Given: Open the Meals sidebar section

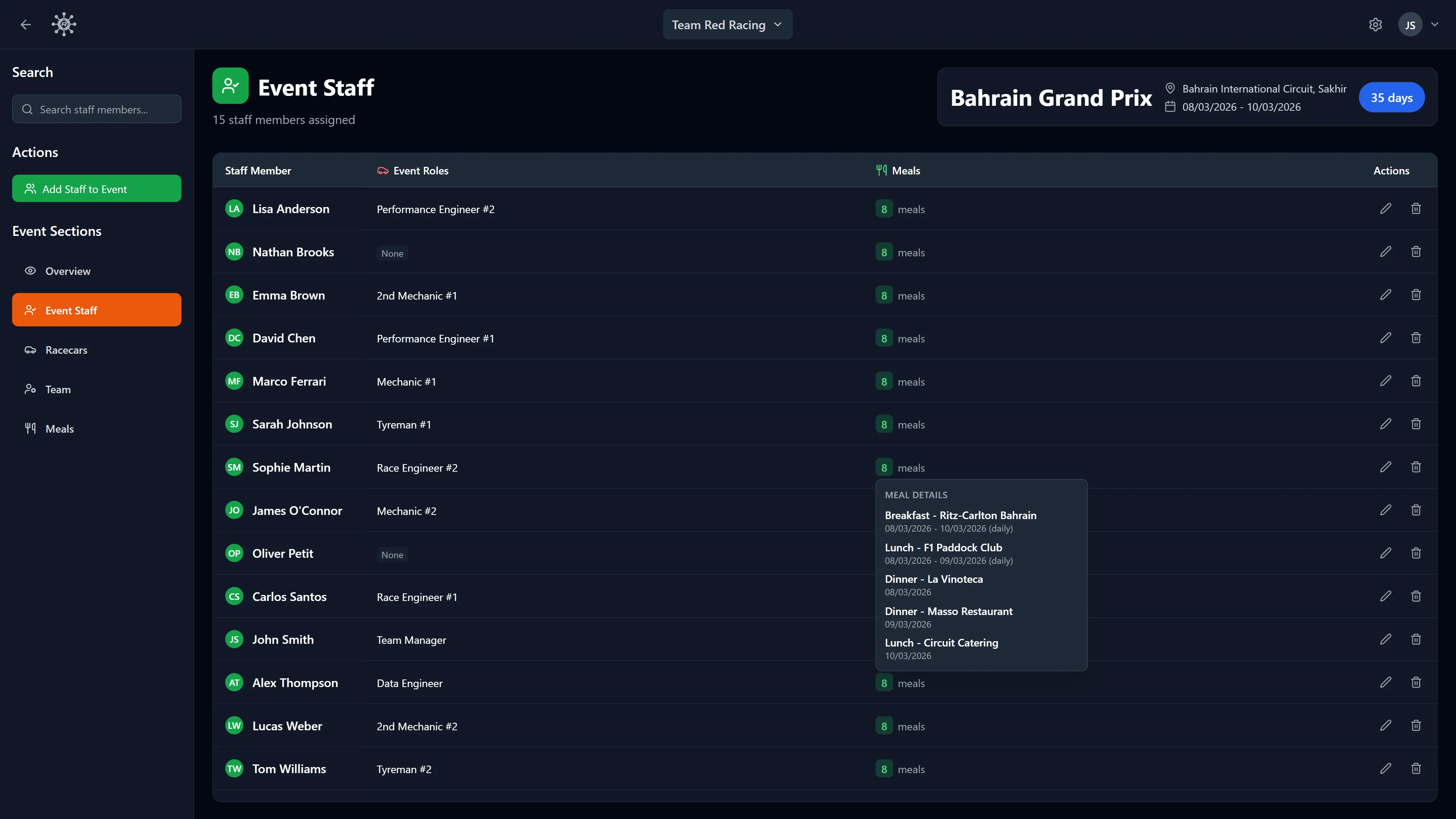Looking at the screenshot, I should pos(60,429).
